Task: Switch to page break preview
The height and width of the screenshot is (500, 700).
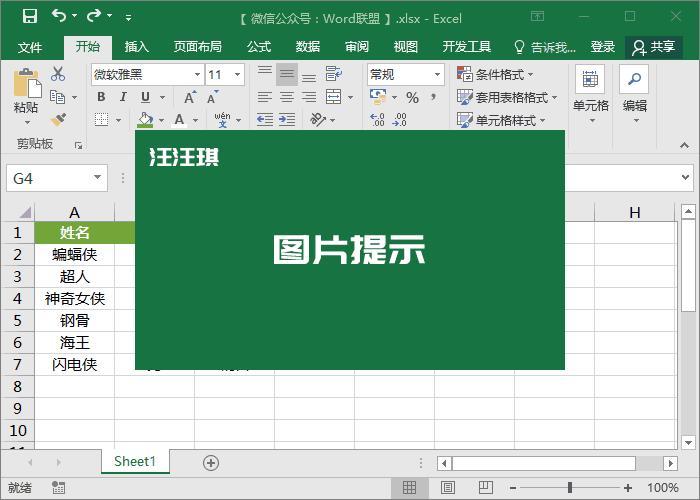Action: (x=486, y=488)
